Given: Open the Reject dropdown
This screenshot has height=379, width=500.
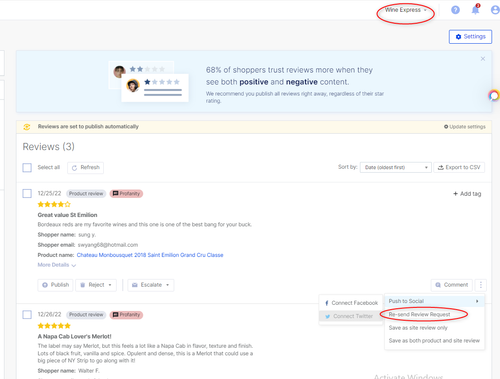Looking at the screenshot, I should click(96, 285).
